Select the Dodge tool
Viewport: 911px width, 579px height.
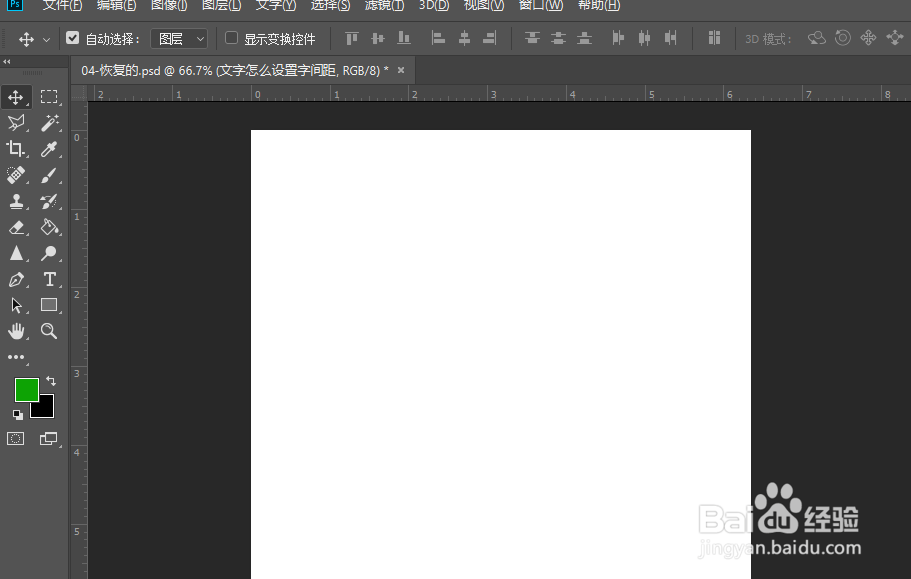tap(49, 253)
